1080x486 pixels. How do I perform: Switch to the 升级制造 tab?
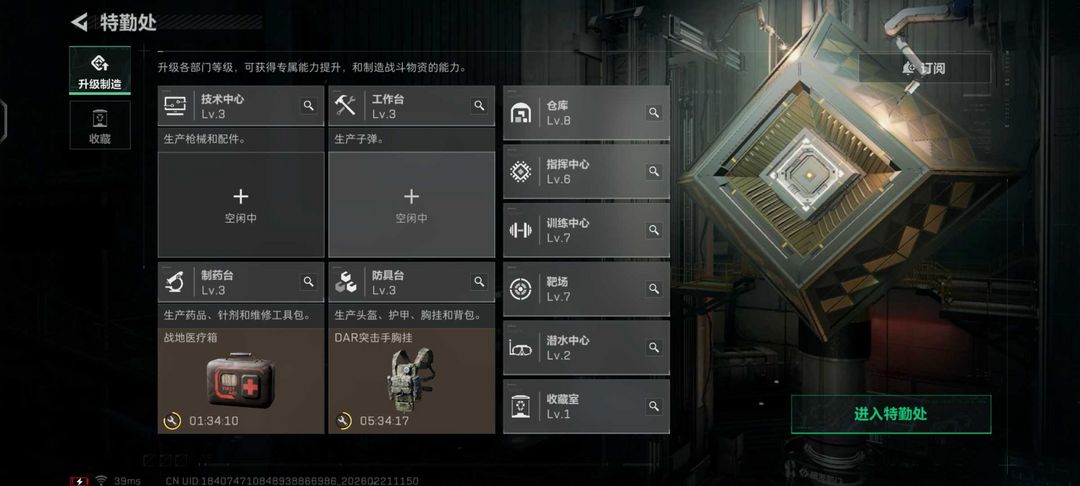click(100, 70)
